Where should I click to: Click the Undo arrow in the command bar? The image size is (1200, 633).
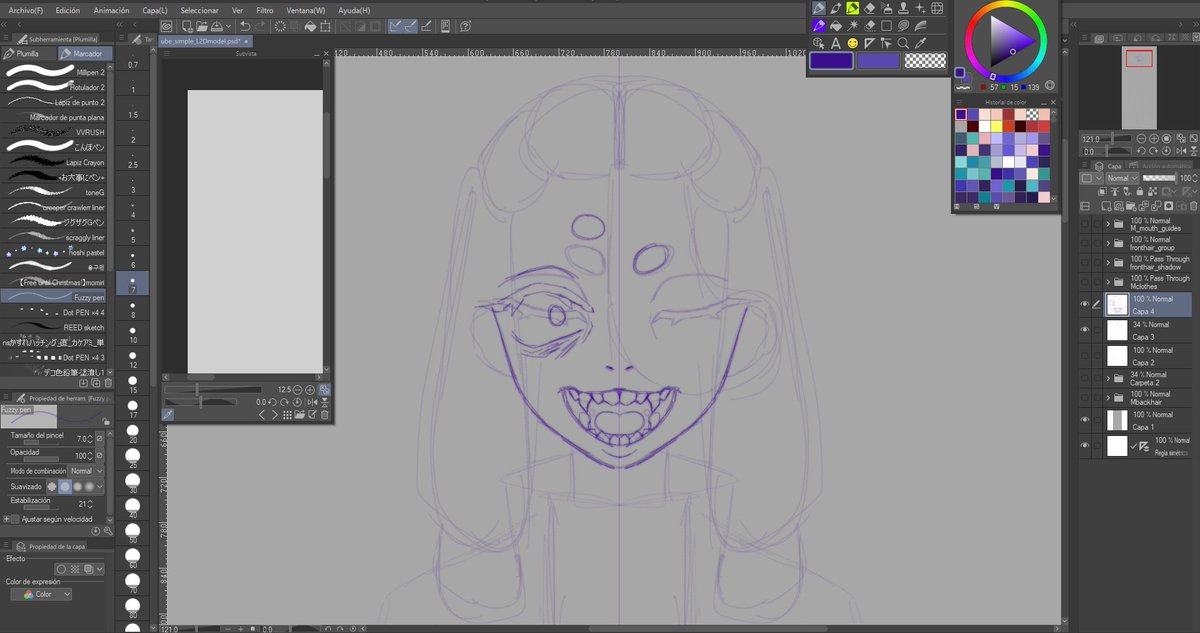245,26
